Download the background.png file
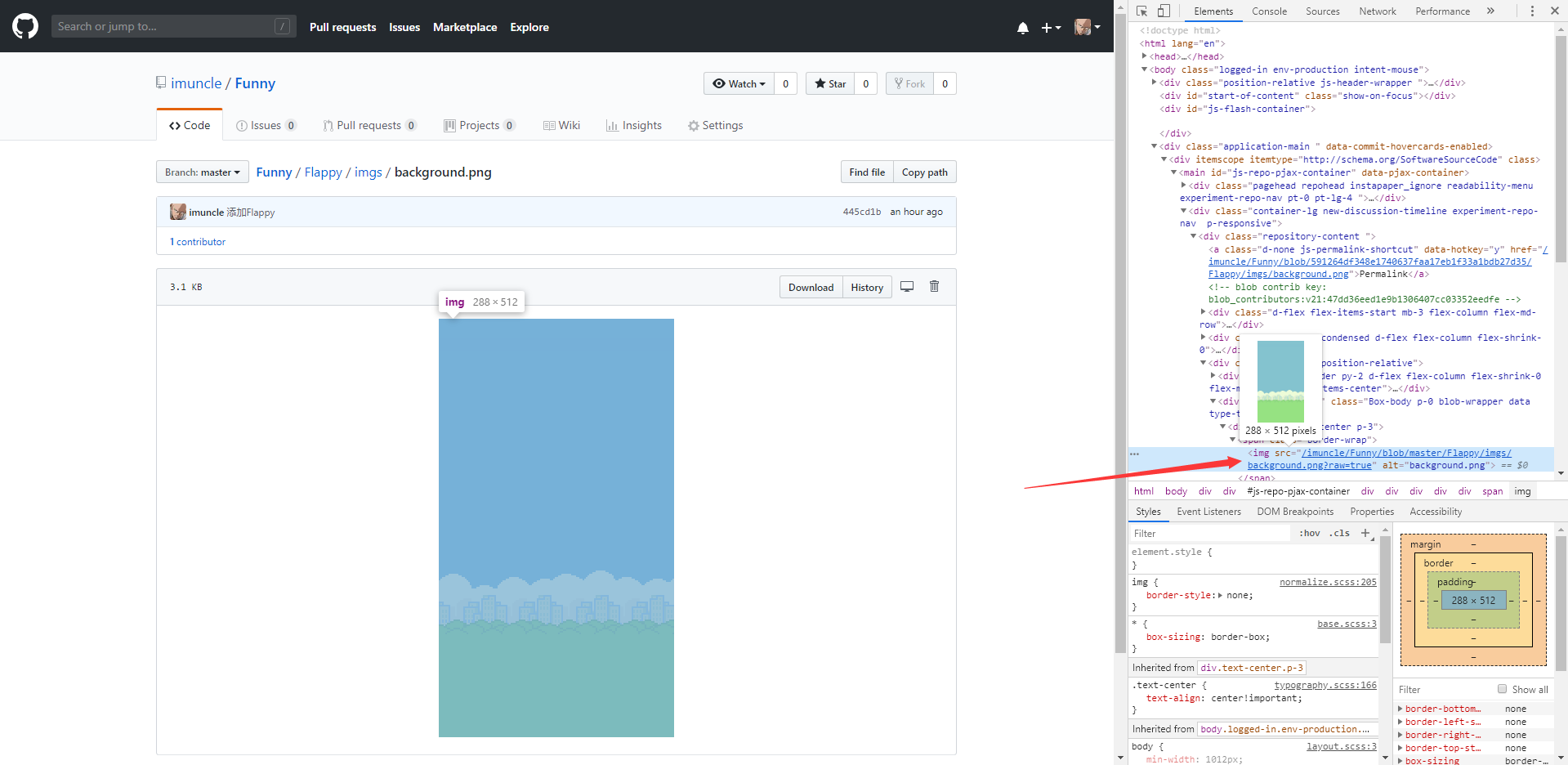The image size is (1568, 765). coord(811,287)
